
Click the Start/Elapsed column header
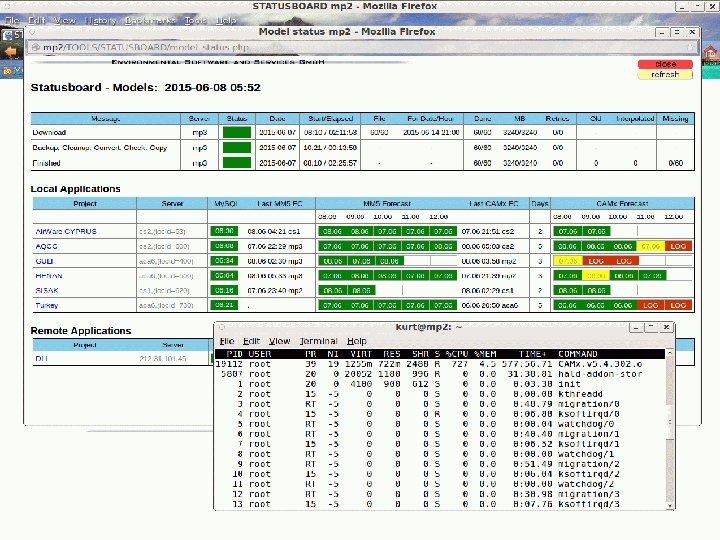pos(331,118)
